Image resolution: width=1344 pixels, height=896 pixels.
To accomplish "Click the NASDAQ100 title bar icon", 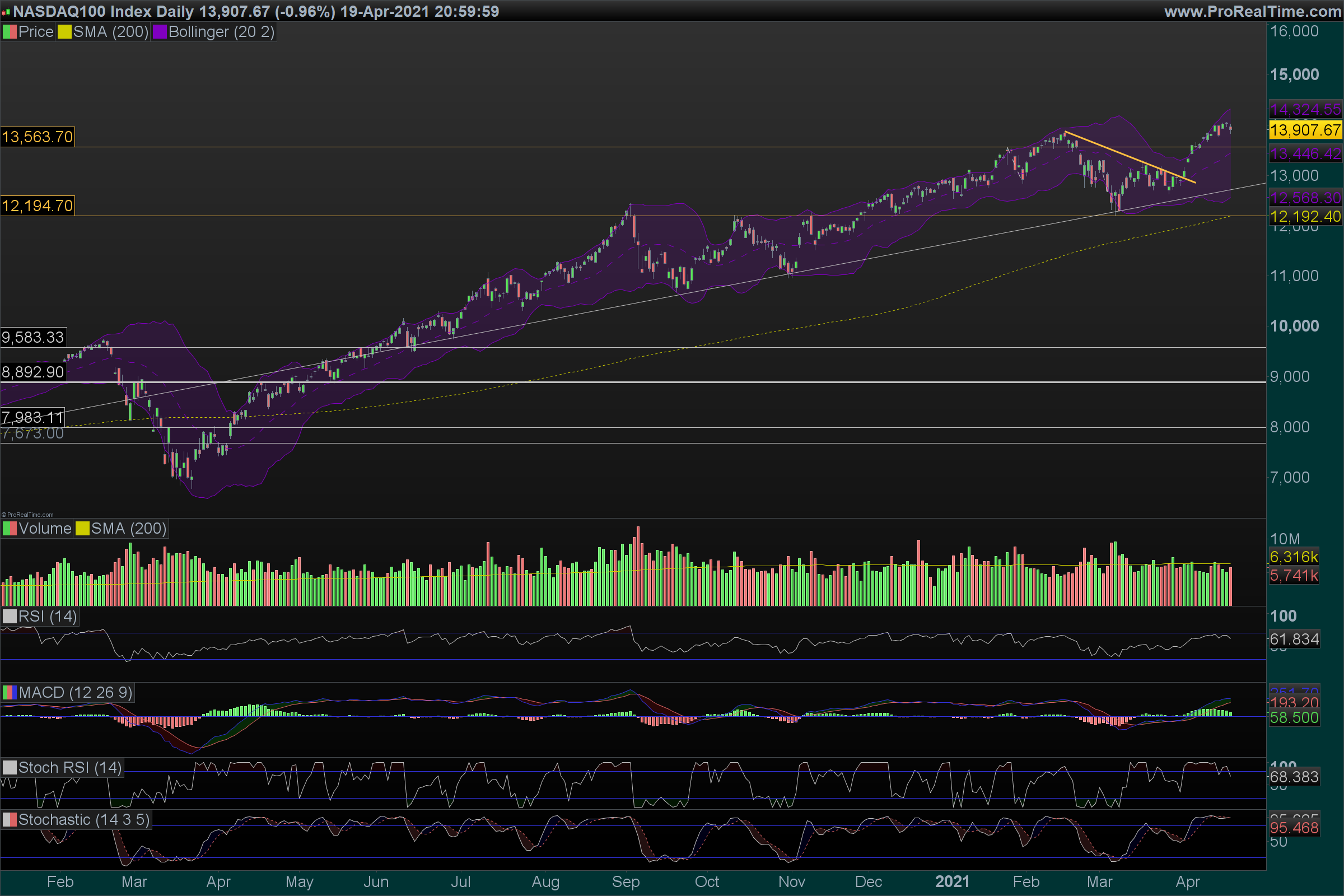I will [x=6, y=11].
